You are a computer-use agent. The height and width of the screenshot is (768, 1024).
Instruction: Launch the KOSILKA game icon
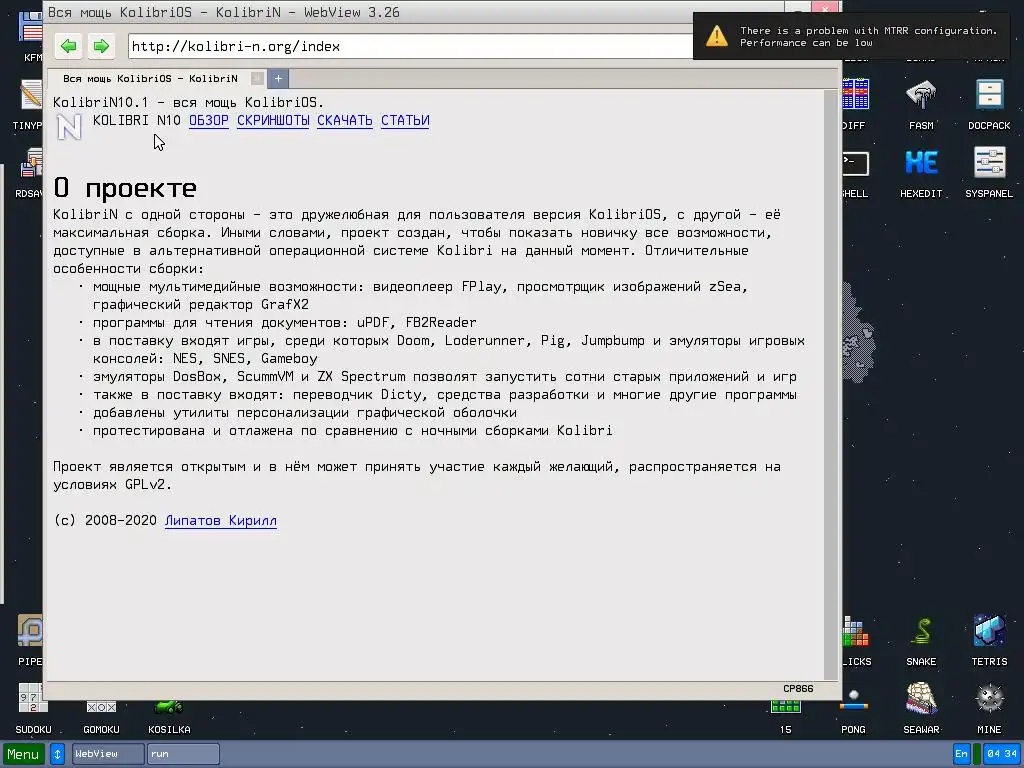[x=169, y=717]
